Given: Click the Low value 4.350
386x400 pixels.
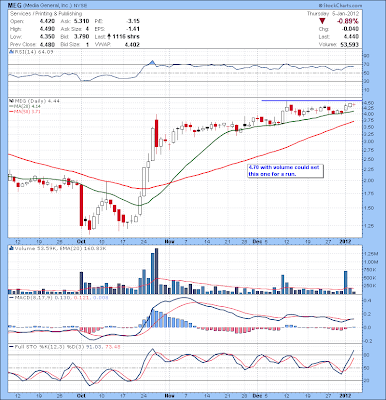Looking at the screenshot, I should [x=48, y=37].
